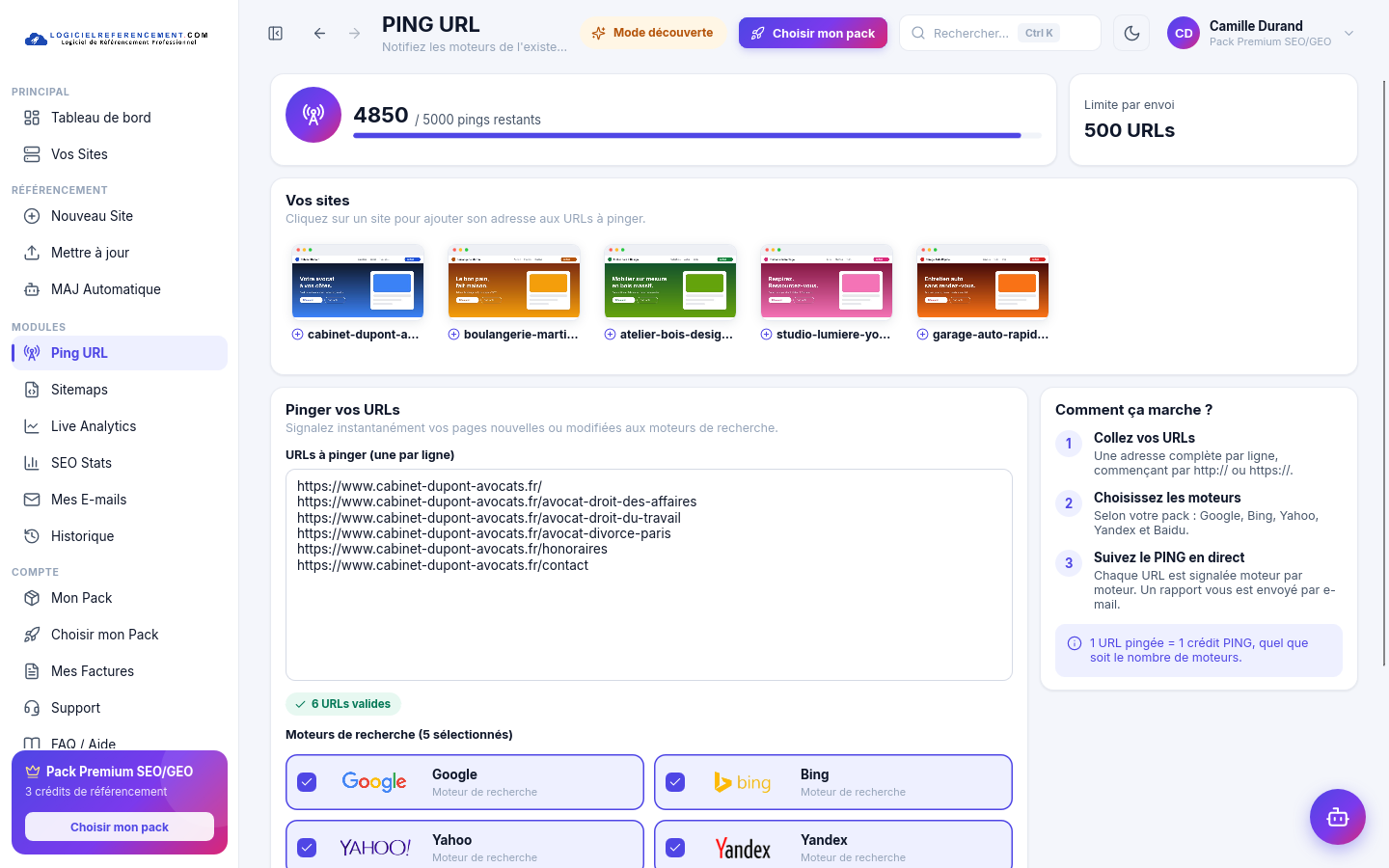Click the search magnifier icon
Screen dimensions: 1389x868
tap(918, 33)
